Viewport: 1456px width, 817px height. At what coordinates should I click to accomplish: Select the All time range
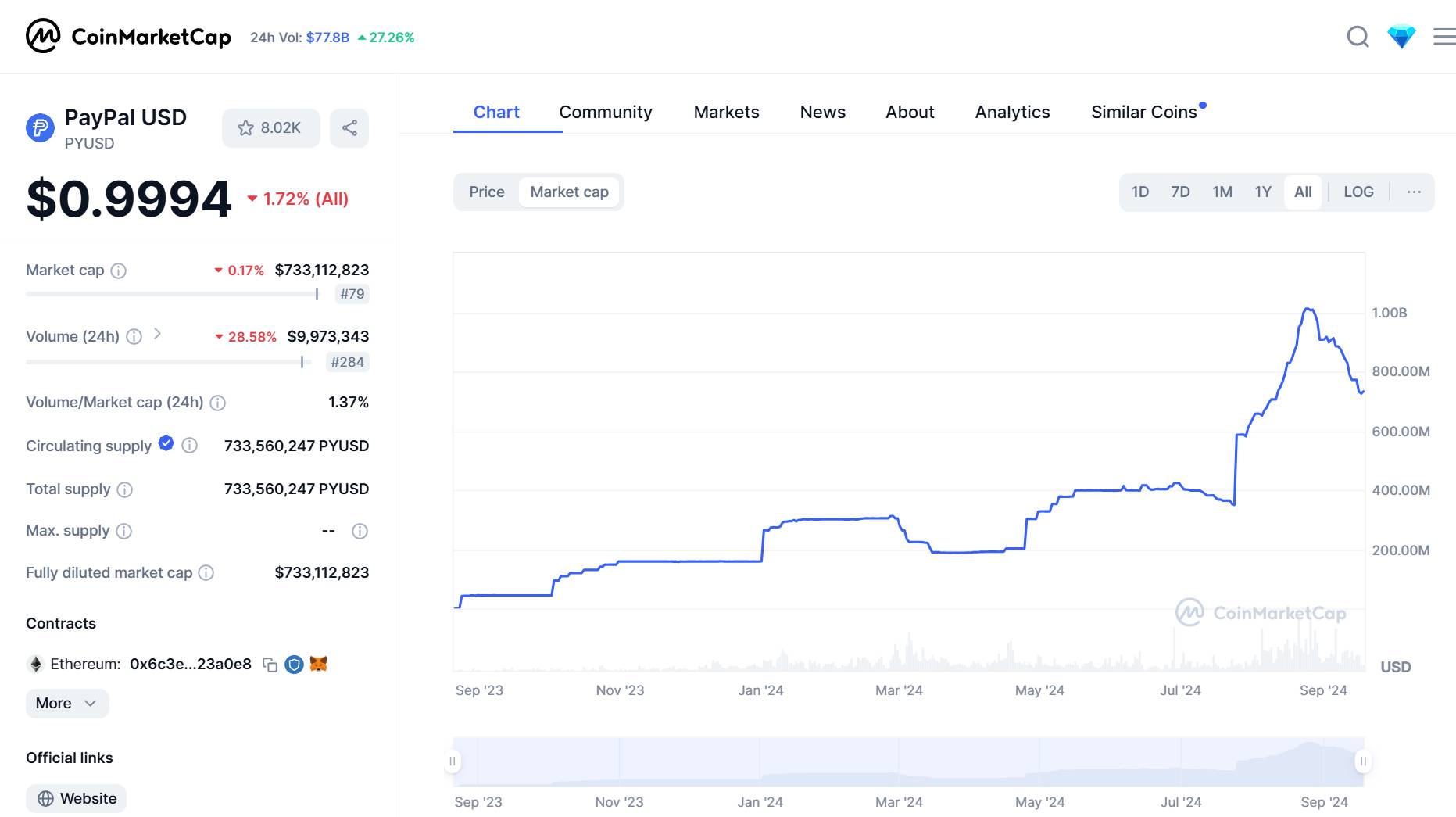(1303, 192)
